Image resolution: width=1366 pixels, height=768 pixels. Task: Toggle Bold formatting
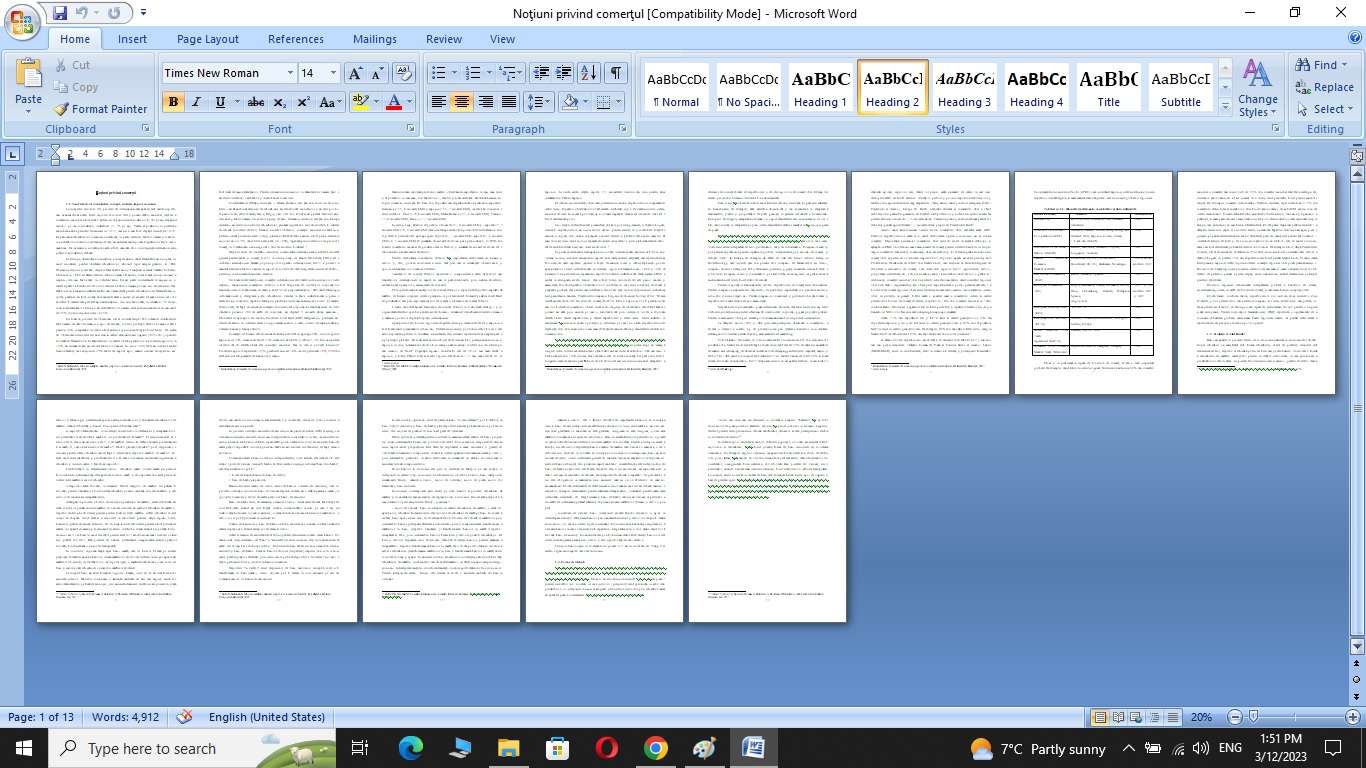pos(174,102)
